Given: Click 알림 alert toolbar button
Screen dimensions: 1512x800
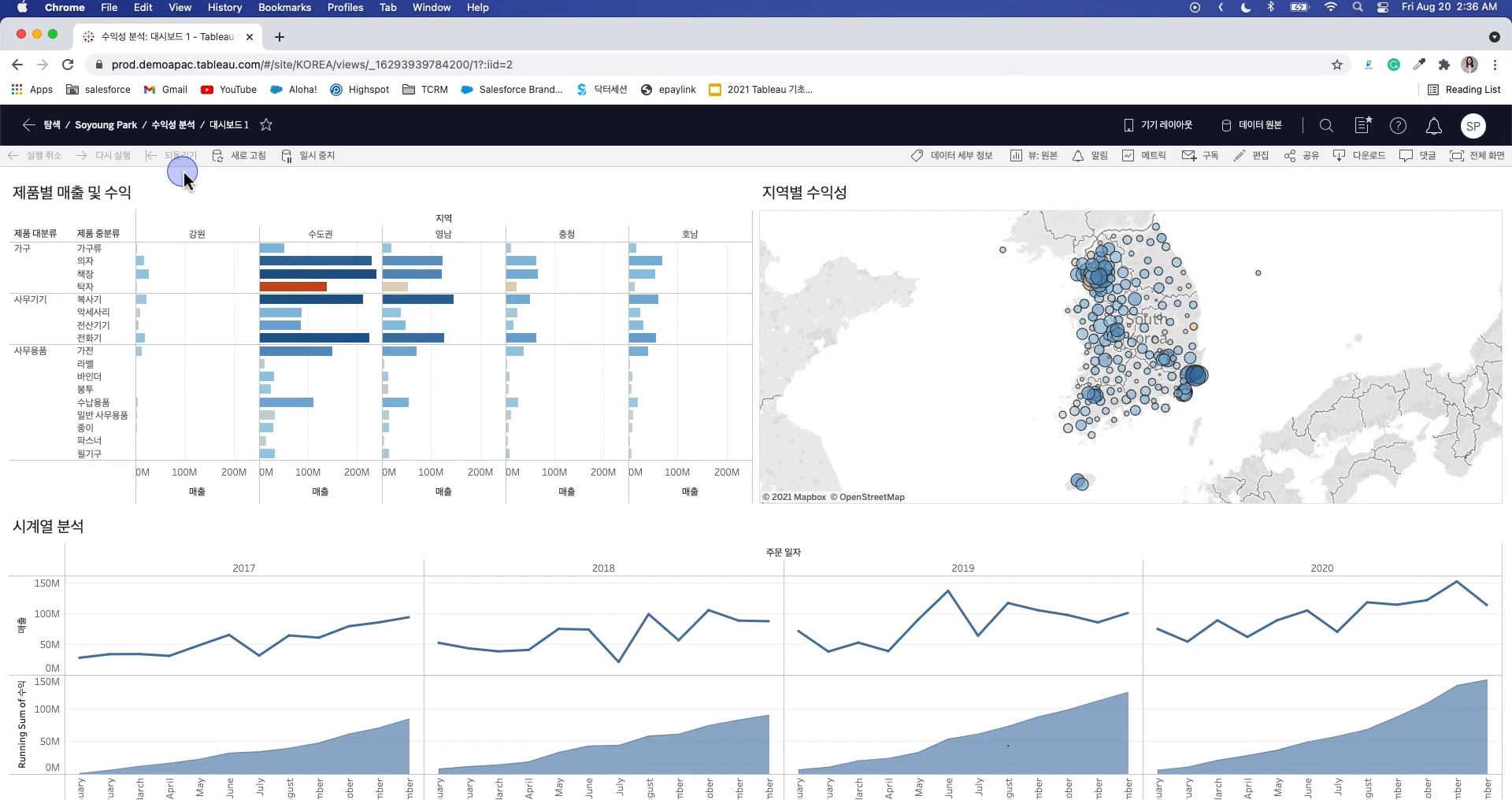Looking at the screenshot, I should point(1090,156).
